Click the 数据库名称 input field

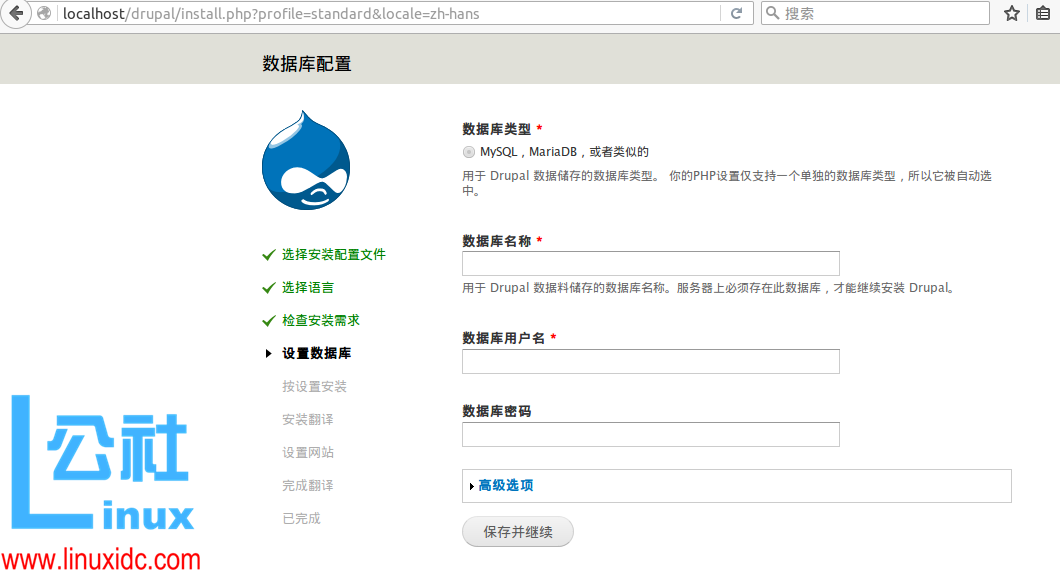click(650, 263)
